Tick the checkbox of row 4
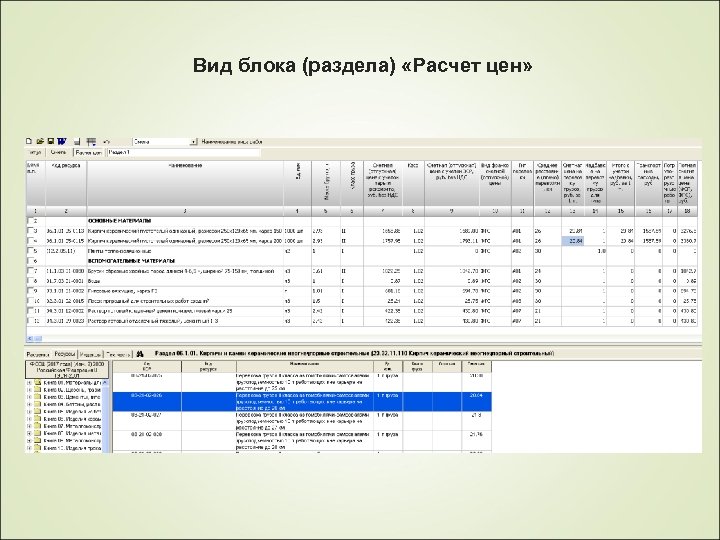 (31, 241)
